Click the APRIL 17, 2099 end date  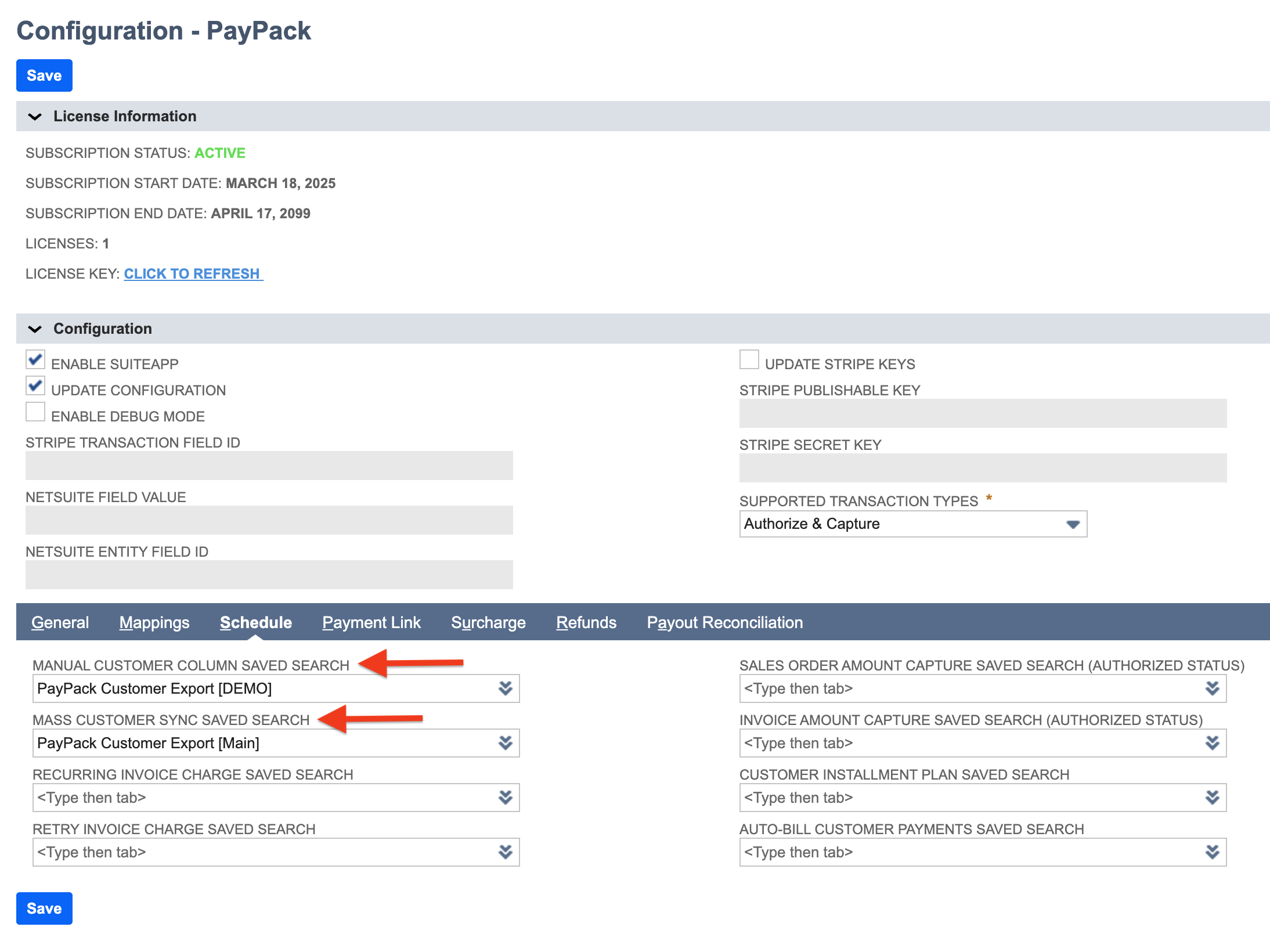(x=261, y=214)
